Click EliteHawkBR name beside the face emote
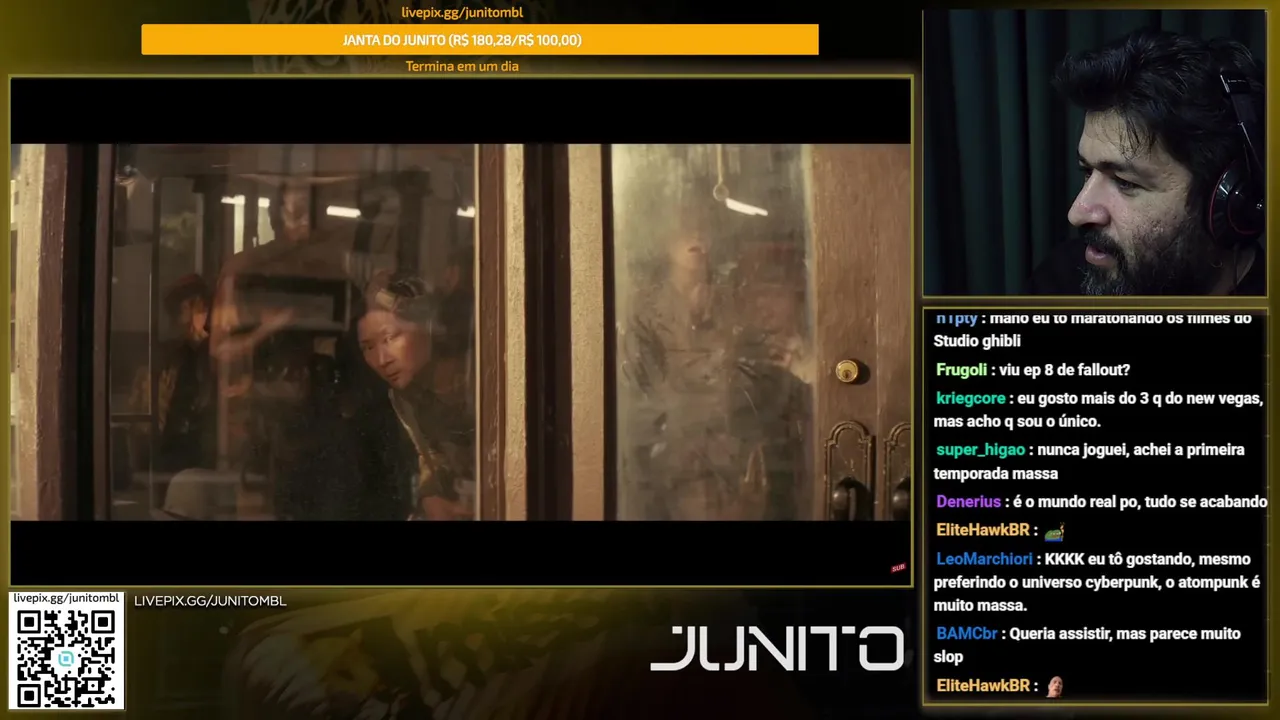Image resolution: width=1280 pixels, height=720 pixels. coord(982,686)
